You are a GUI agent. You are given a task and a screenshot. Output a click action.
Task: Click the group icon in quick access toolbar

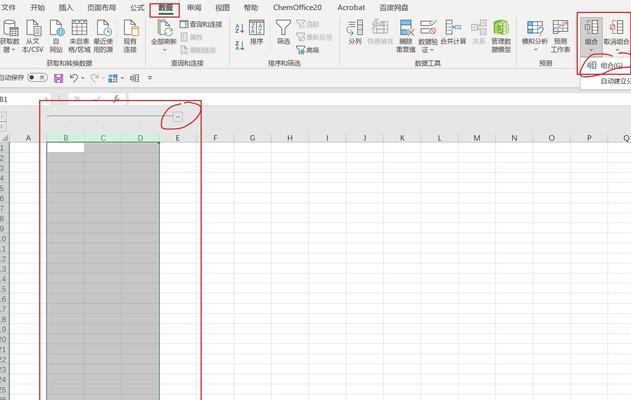[x=134, y=78]
